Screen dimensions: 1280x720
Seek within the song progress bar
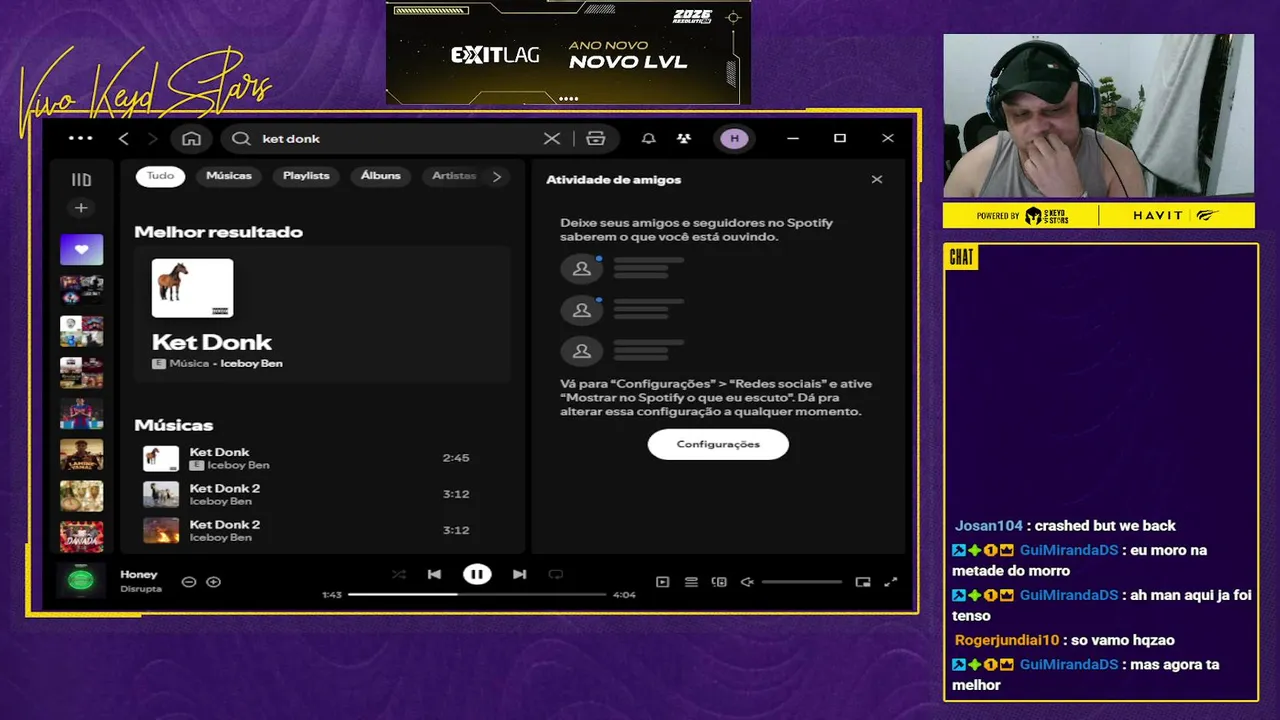(x=477, y=594)
